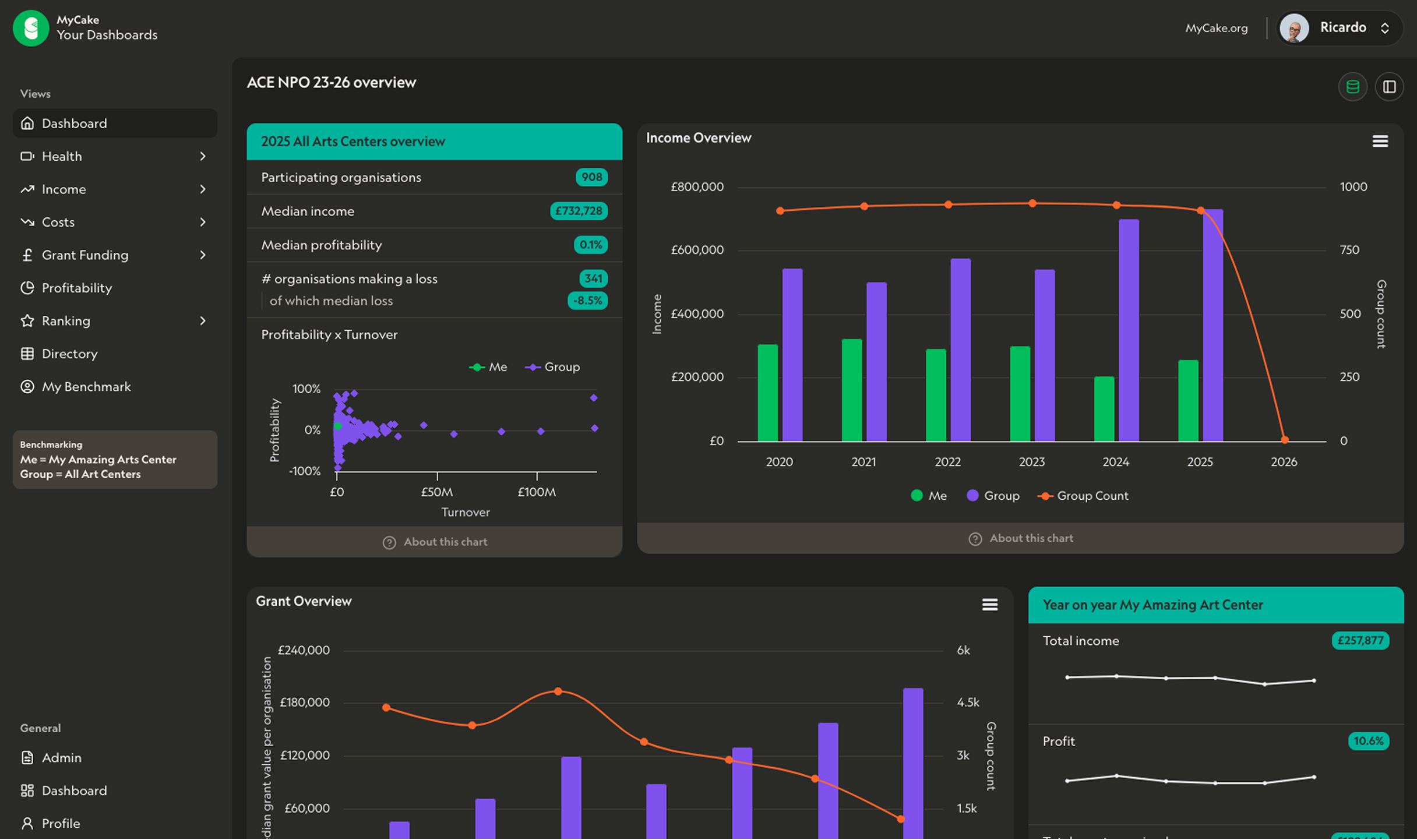Image resolution: width=1417 pixels, height=840 pixels.
Task: Click the Benchmarking info card
Action: point(115,460)
